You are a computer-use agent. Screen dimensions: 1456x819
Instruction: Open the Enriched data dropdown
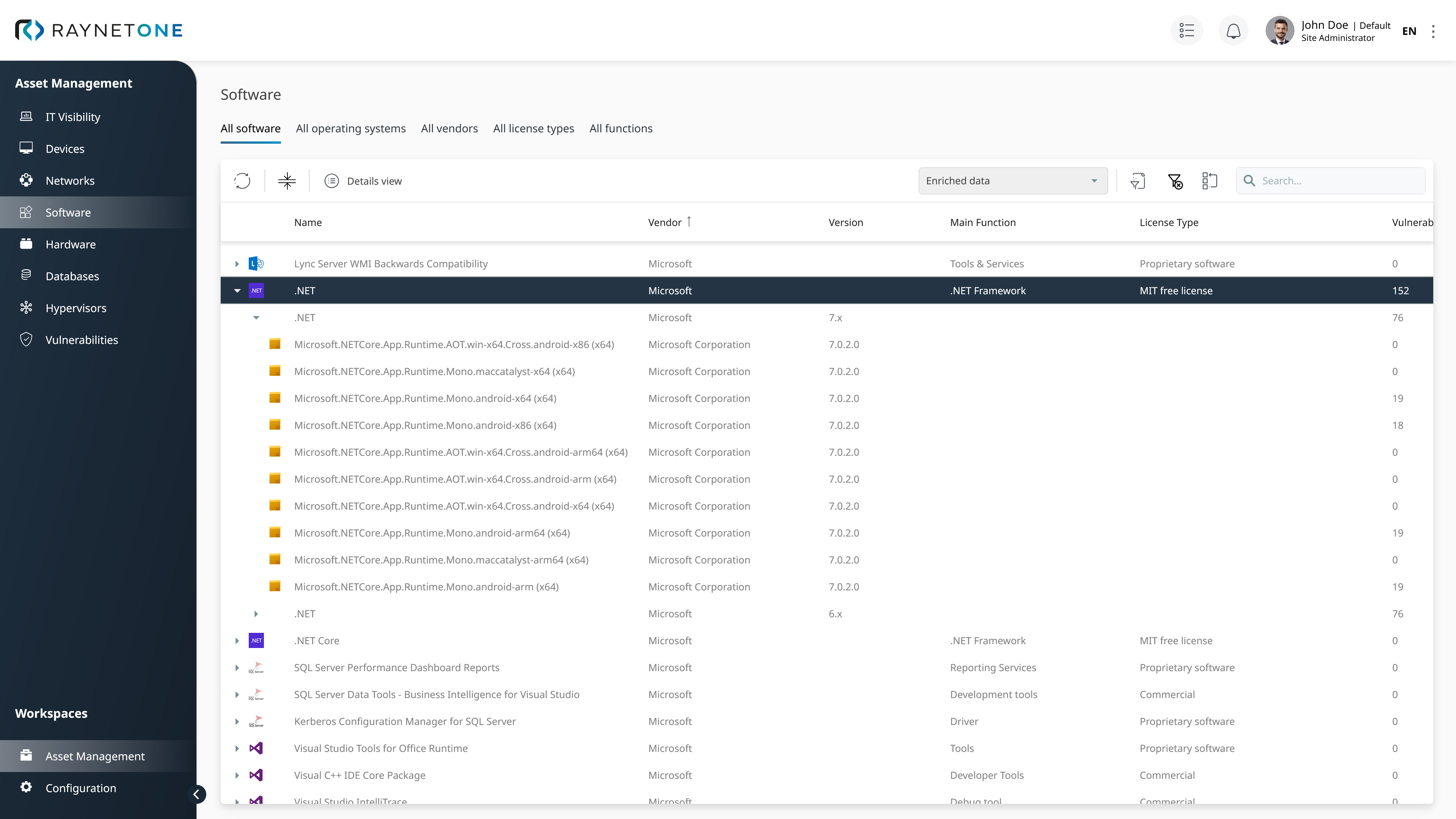(x=1012, y=181)
